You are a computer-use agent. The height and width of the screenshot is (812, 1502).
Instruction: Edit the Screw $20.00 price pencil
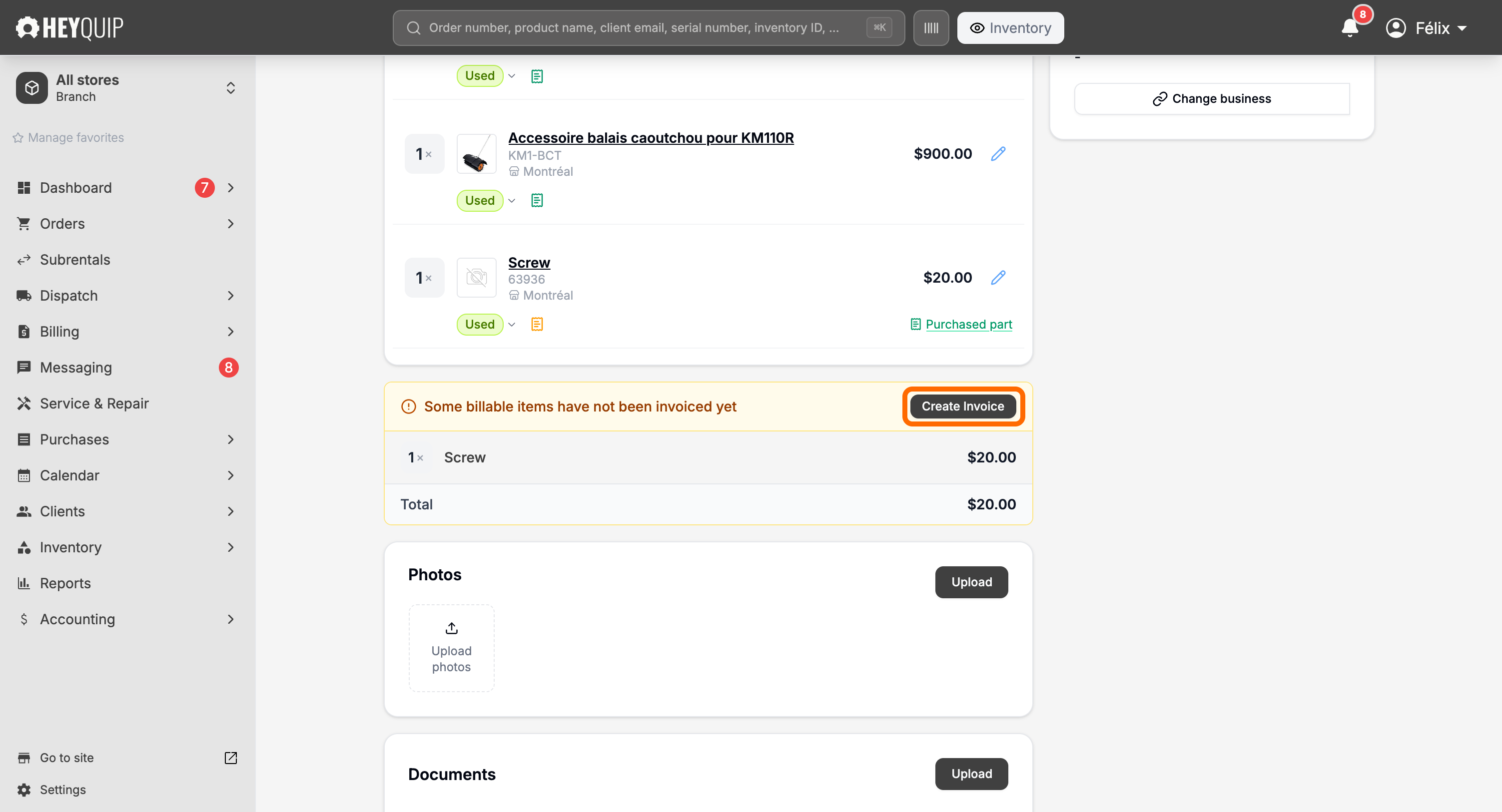click(x=998, y=278)
